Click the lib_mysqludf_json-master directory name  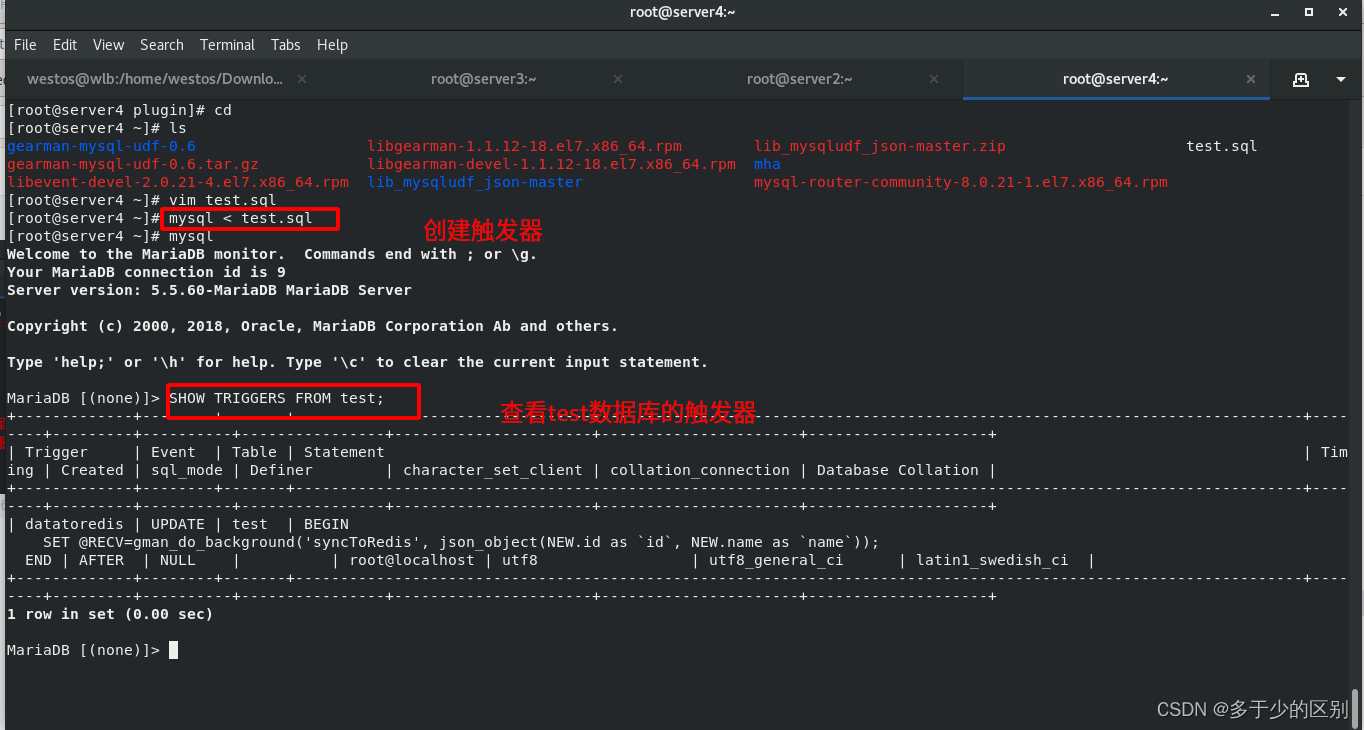pos(475,182)
